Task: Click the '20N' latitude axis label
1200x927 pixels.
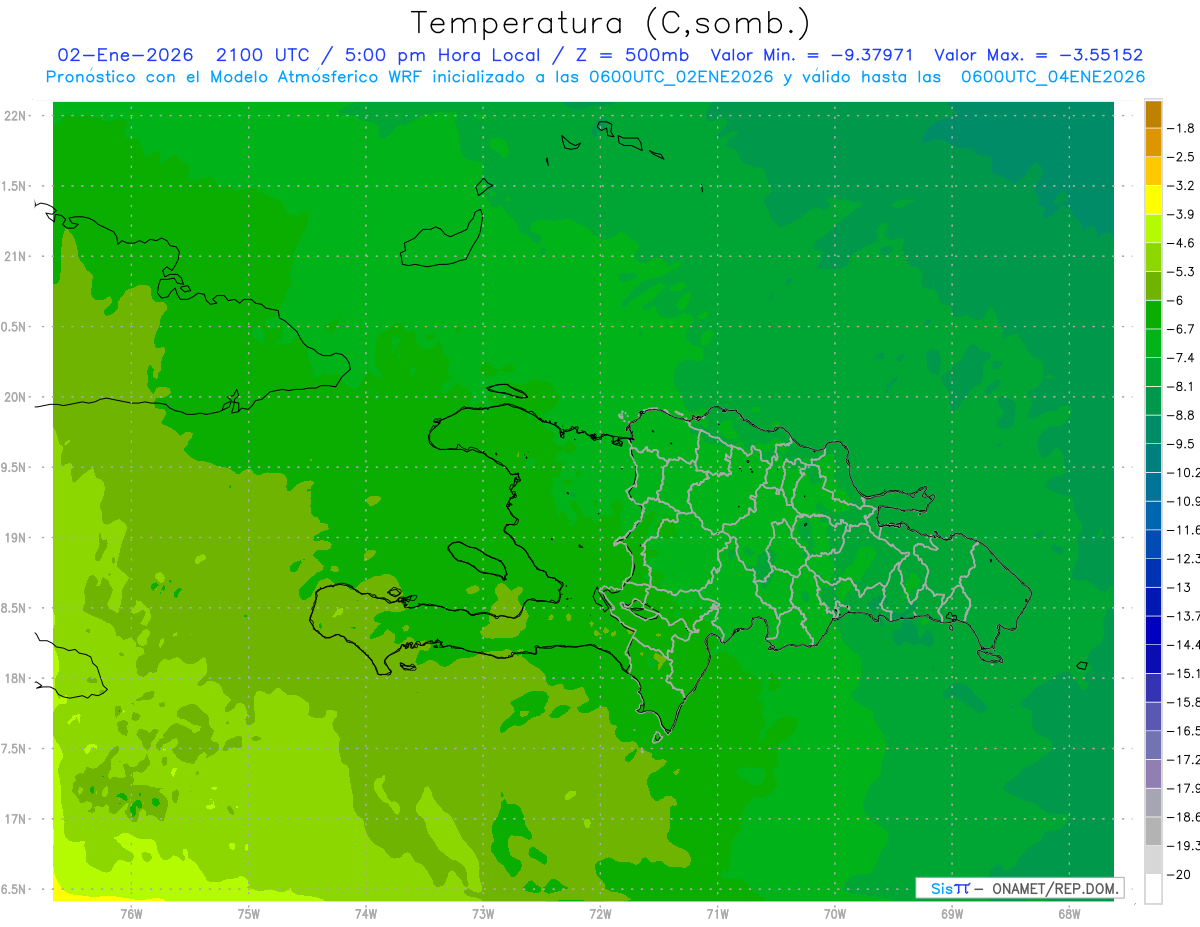Action: (17, 397)
